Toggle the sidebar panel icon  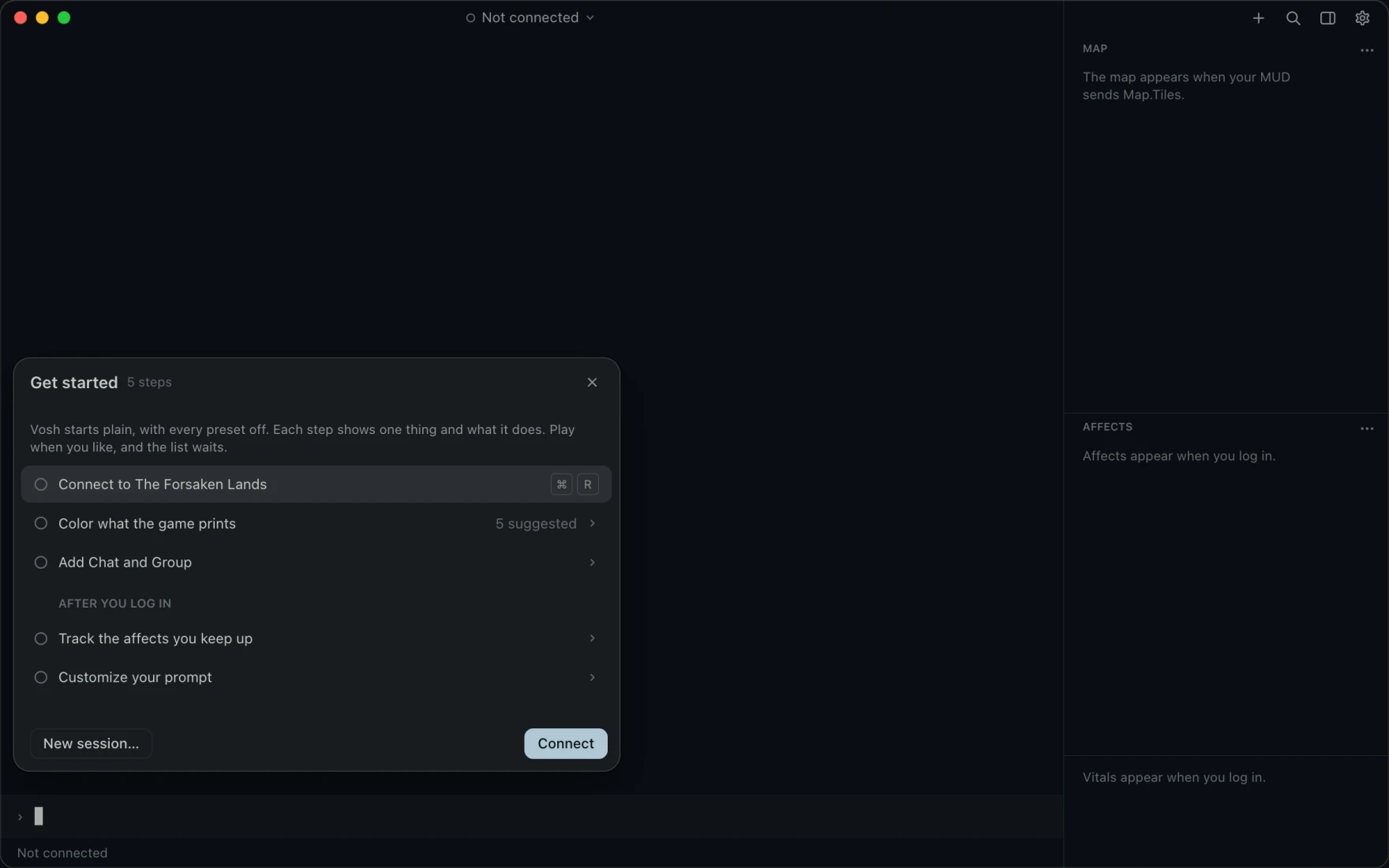coord(1327,17)
